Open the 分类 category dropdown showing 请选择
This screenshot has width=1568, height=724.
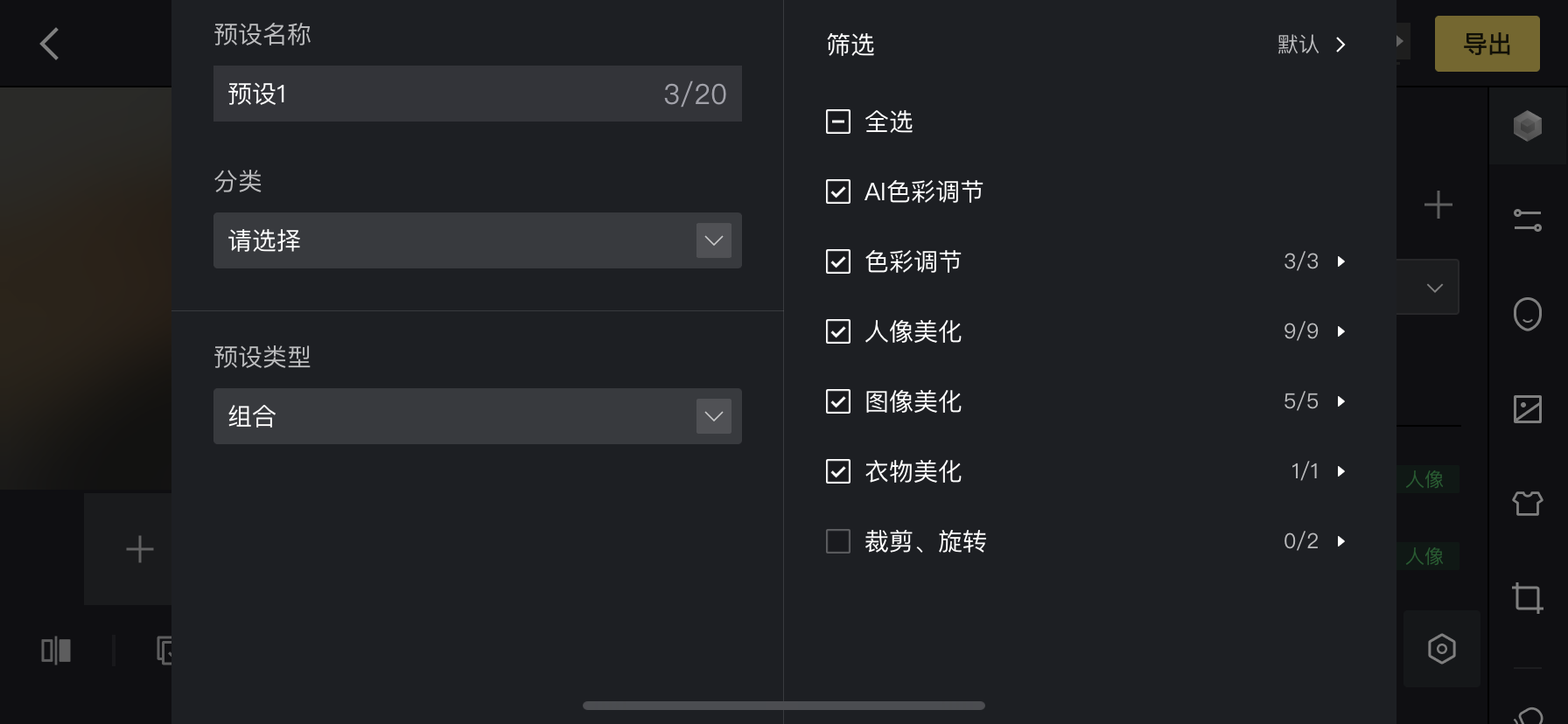(x=477, y=240)
